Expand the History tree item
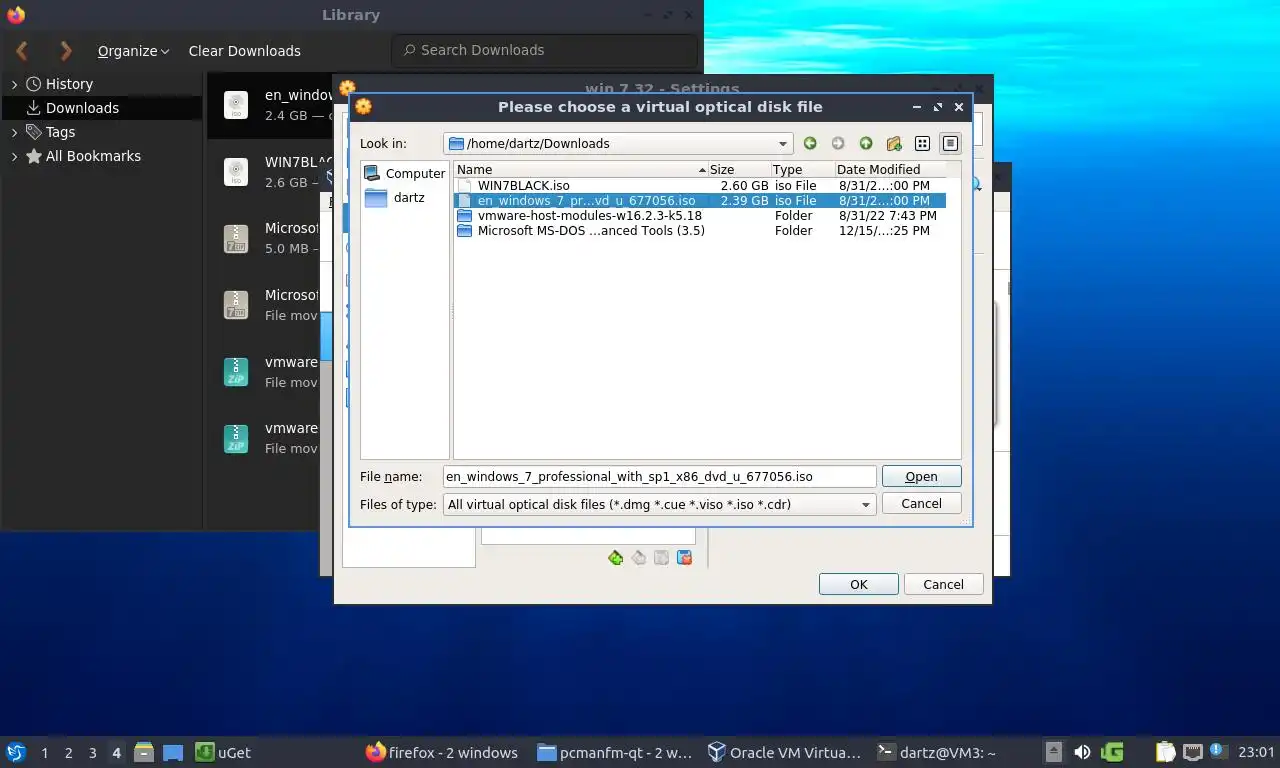Viewport: 1280px width, 768px height. click(x=14, y=84)
